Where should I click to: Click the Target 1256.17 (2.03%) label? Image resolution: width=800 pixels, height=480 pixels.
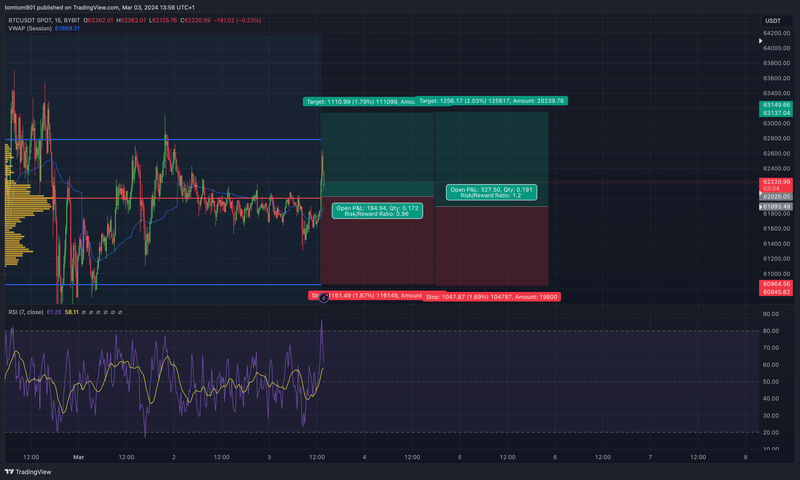click(x=492, y=101)
